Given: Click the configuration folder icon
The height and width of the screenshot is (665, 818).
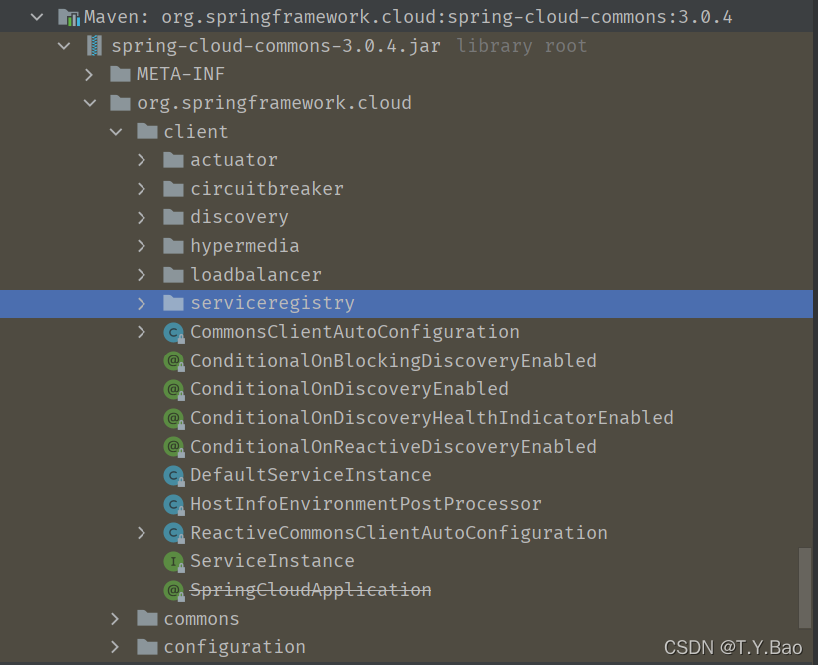Looking at the screenshot, I should pos(147,647).
